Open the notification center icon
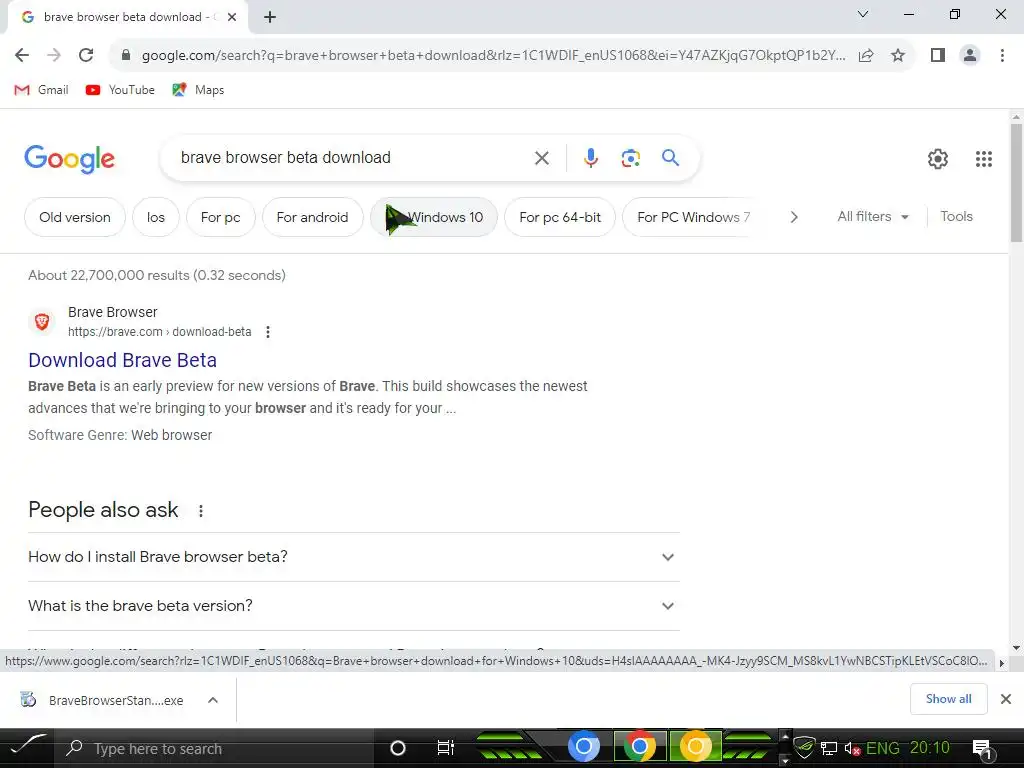Screen dimensions: 1024x768 (x=982, y=749)
